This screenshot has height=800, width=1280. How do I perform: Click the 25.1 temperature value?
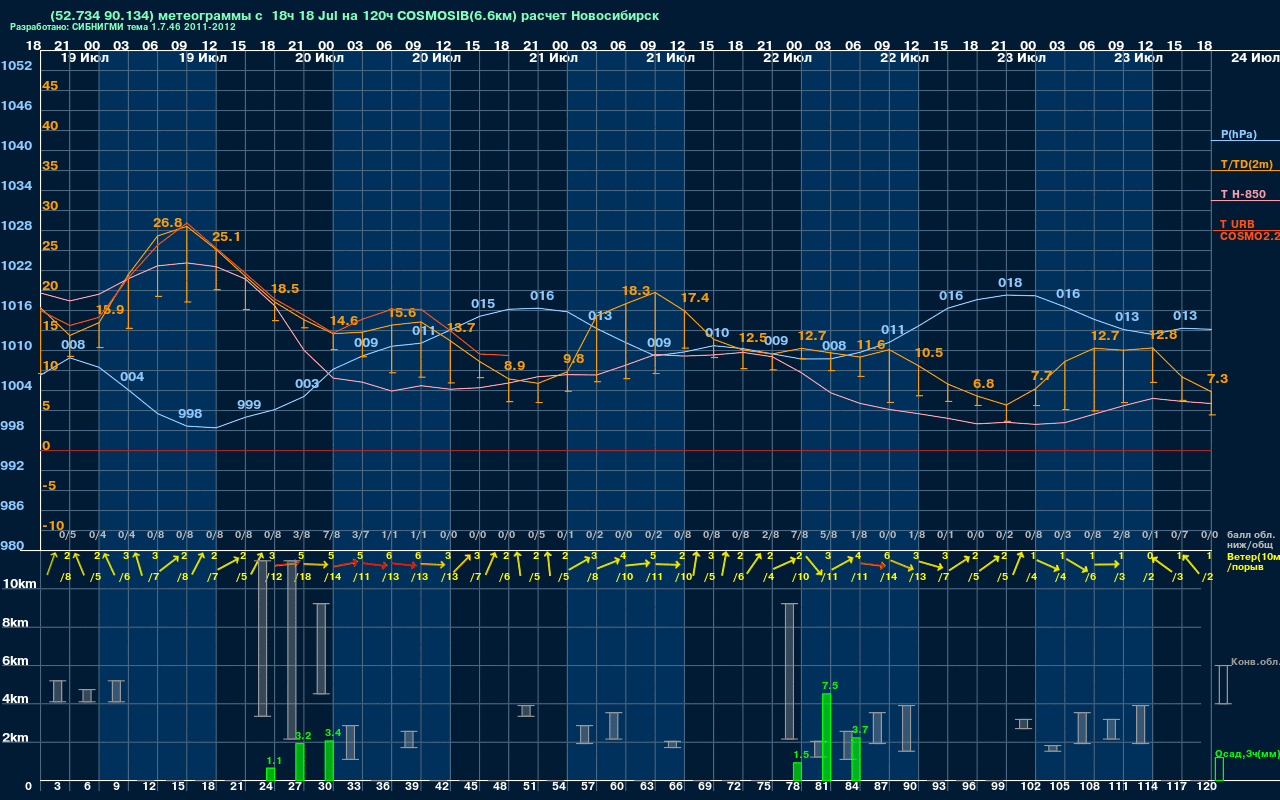227,237
